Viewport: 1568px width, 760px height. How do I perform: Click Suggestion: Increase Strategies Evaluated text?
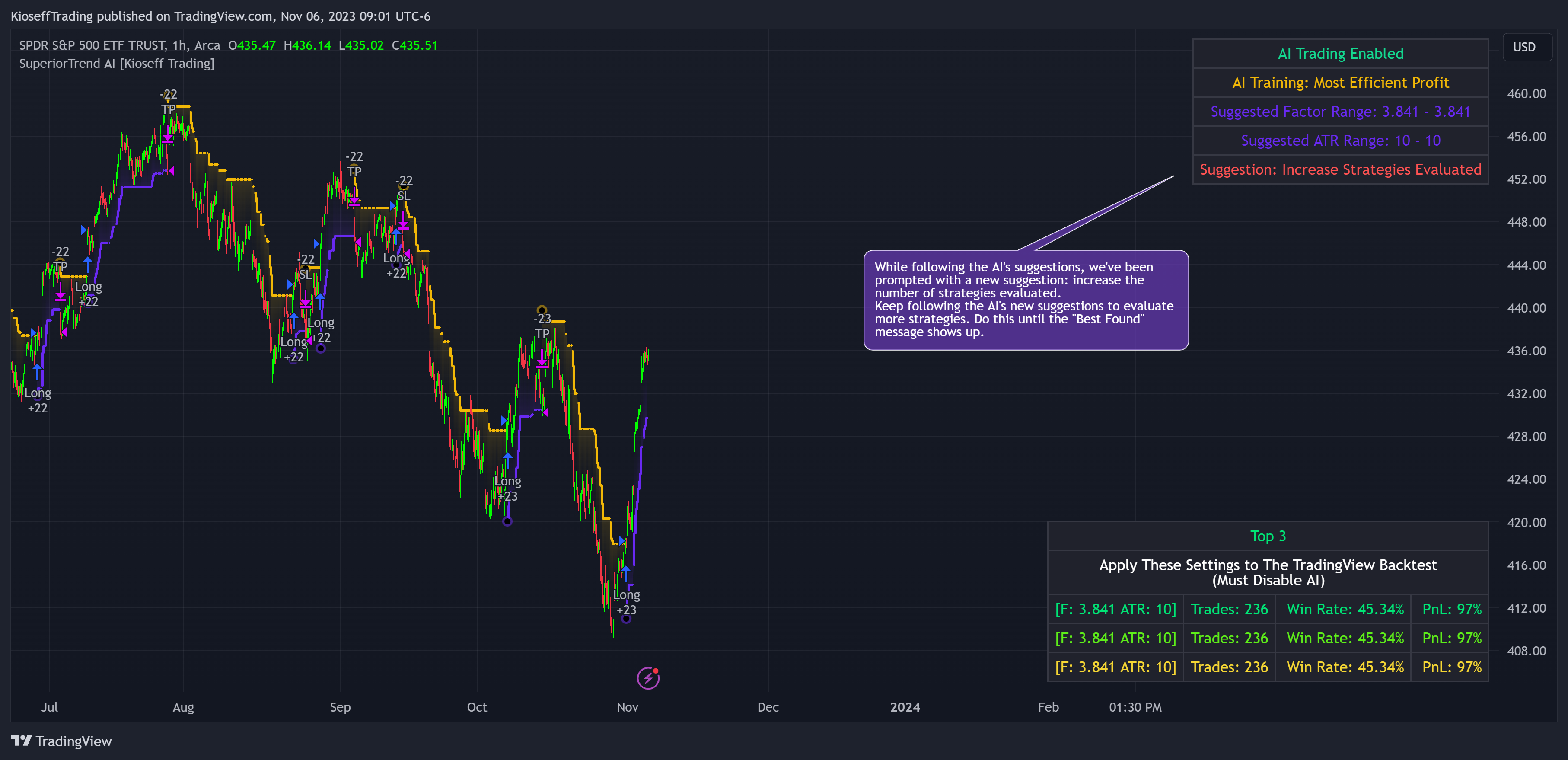(x=1340, y=169)
